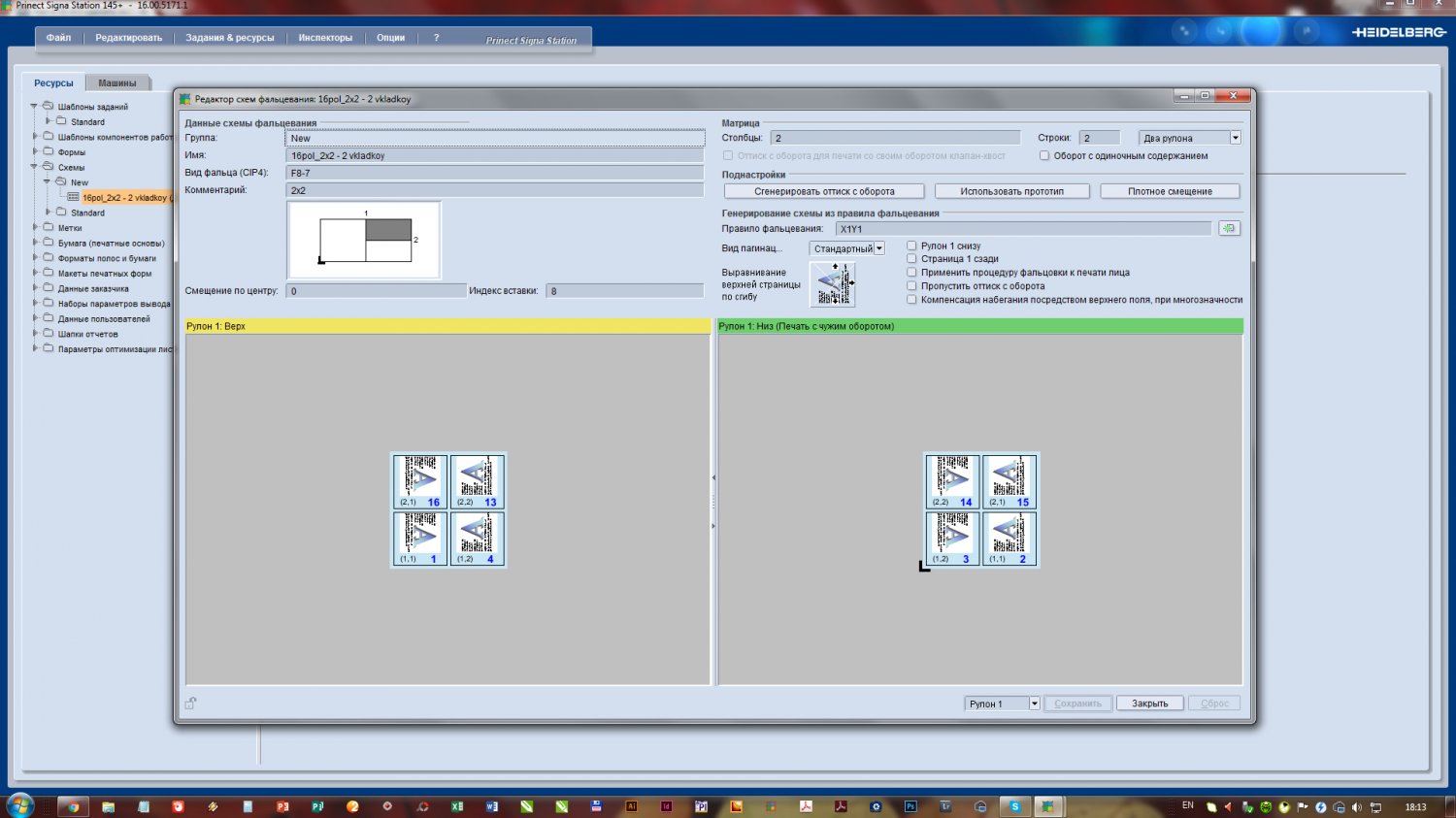This screenshot has height=818, width=1456.
Task: Click the volume icon in system tray
Action: point(1357,807)
